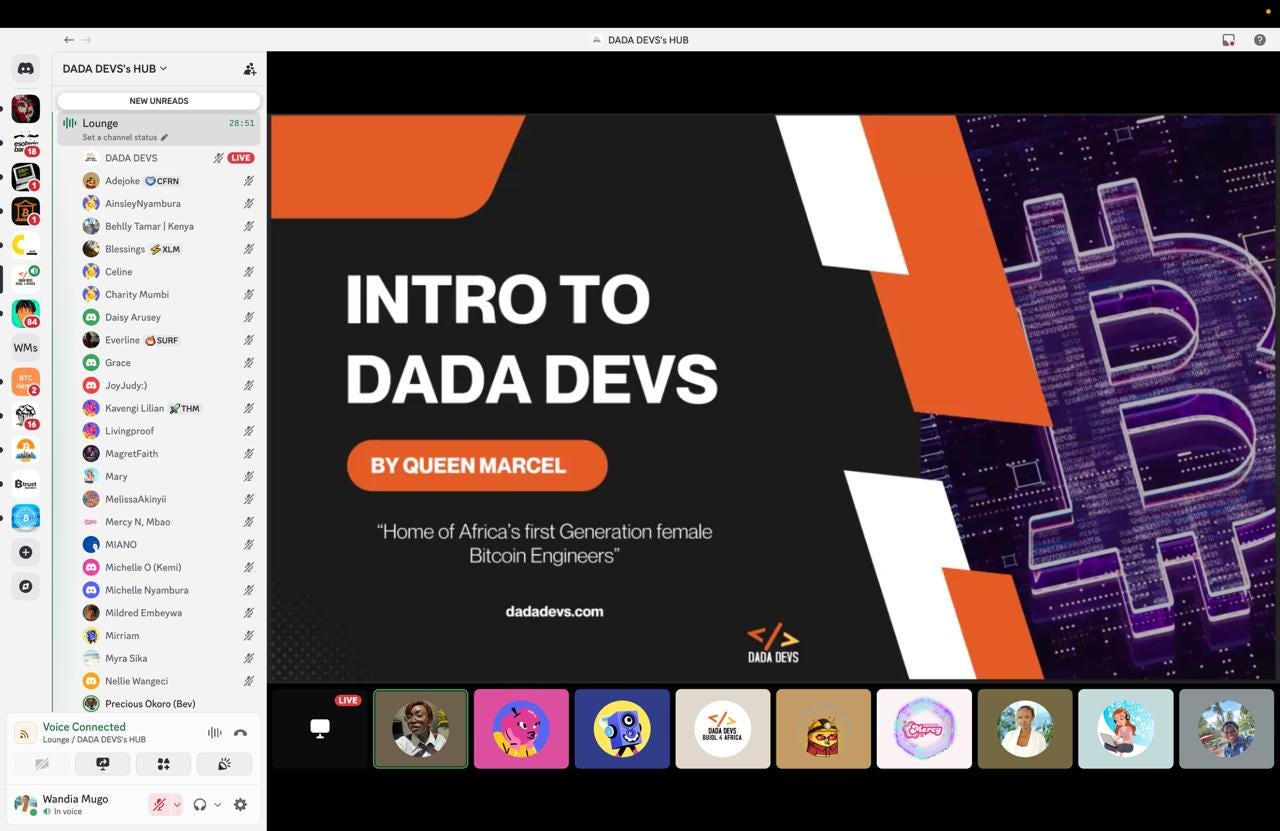Unmute the microphone

pyautogui.click(x=158, y=804)
